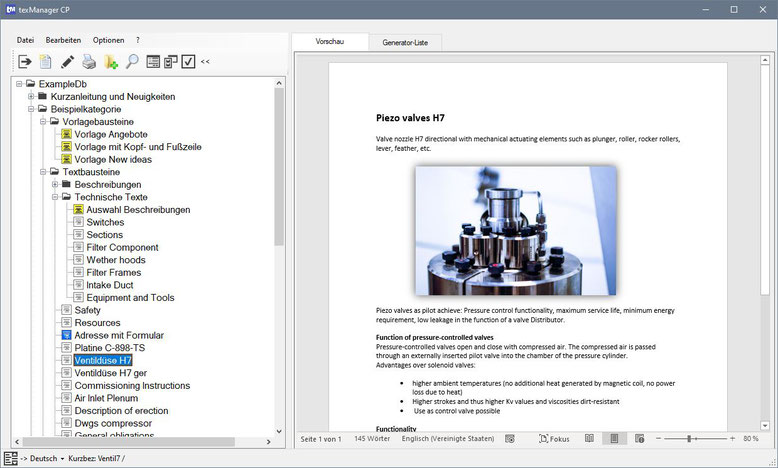
Task: Select Vorlage Angebote template
Action: tap(111, 134)
